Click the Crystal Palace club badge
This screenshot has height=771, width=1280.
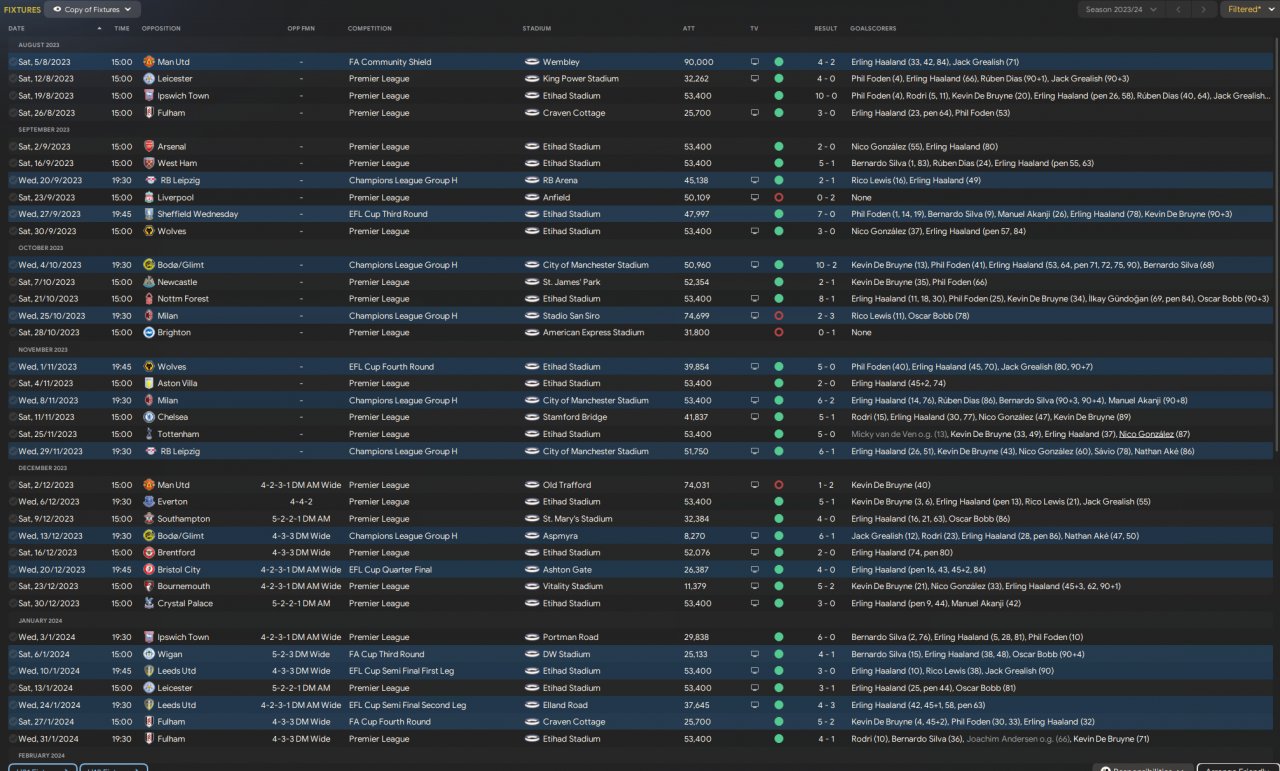[148, 604]
